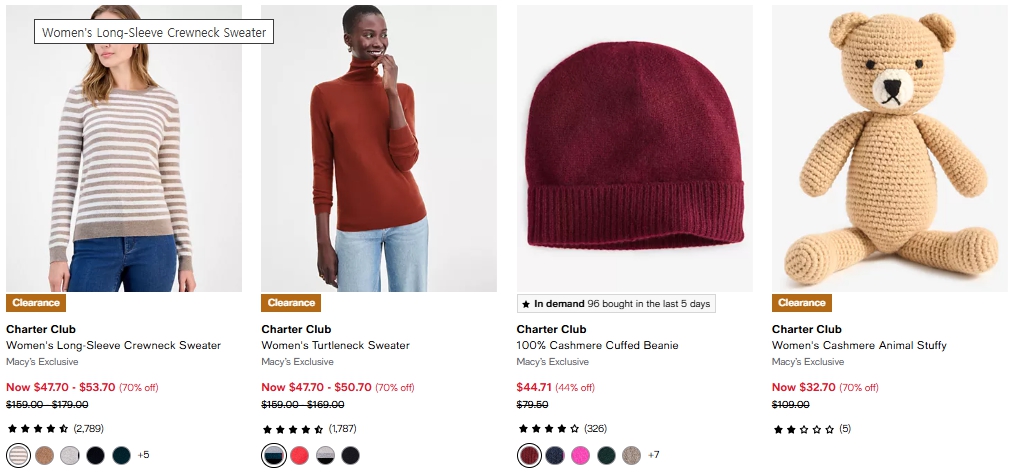This screenshot has width=1009, height=473.
Task: Choose the tan swatch for Crewneck Sweater
Action: 44,456
